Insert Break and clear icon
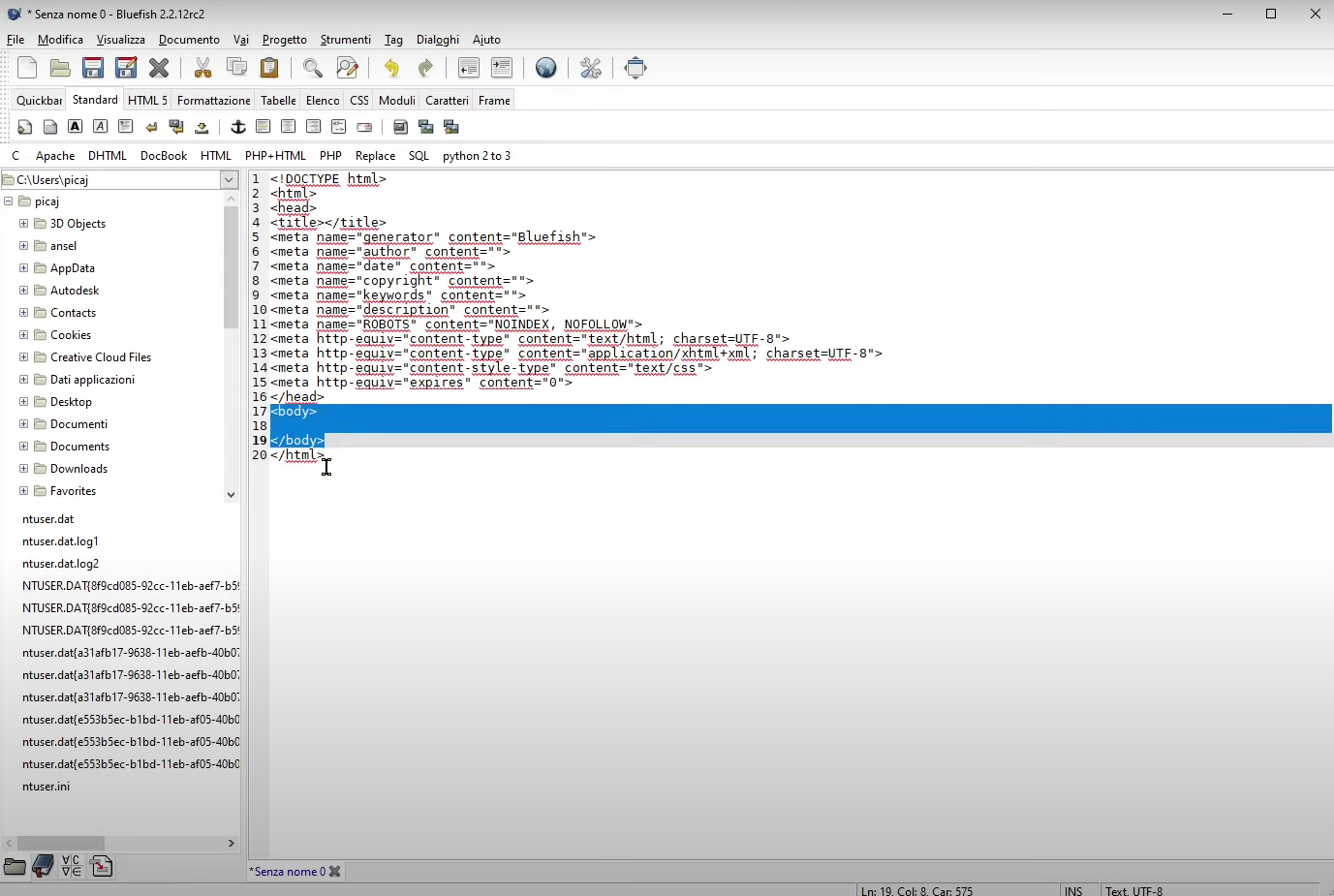 (176, 127)
